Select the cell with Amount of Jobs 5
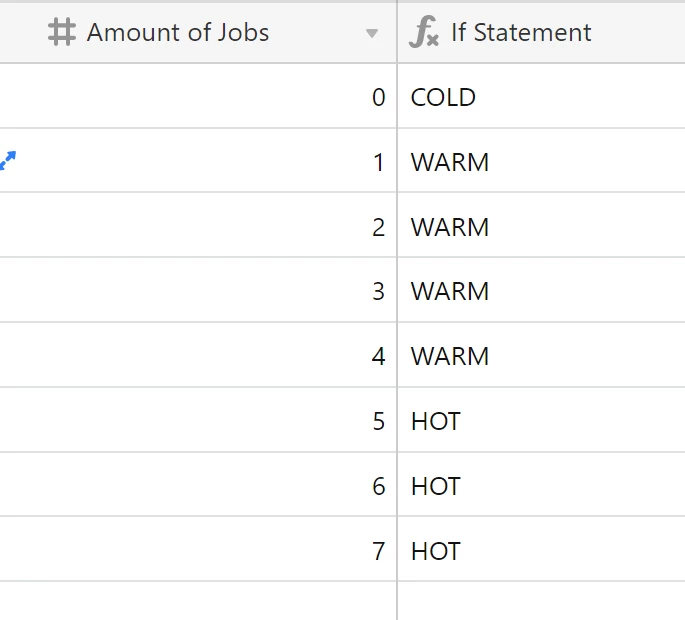Screen dimensions: 685x620 click(x=198, y=420)
